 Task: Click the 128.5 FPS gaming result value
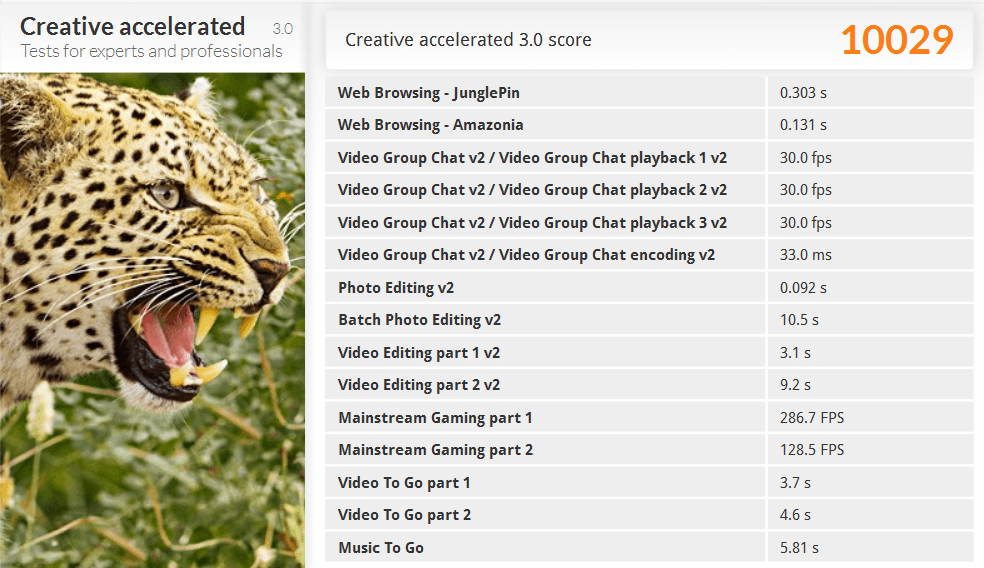pyautogui.click(x=811, y=449)
